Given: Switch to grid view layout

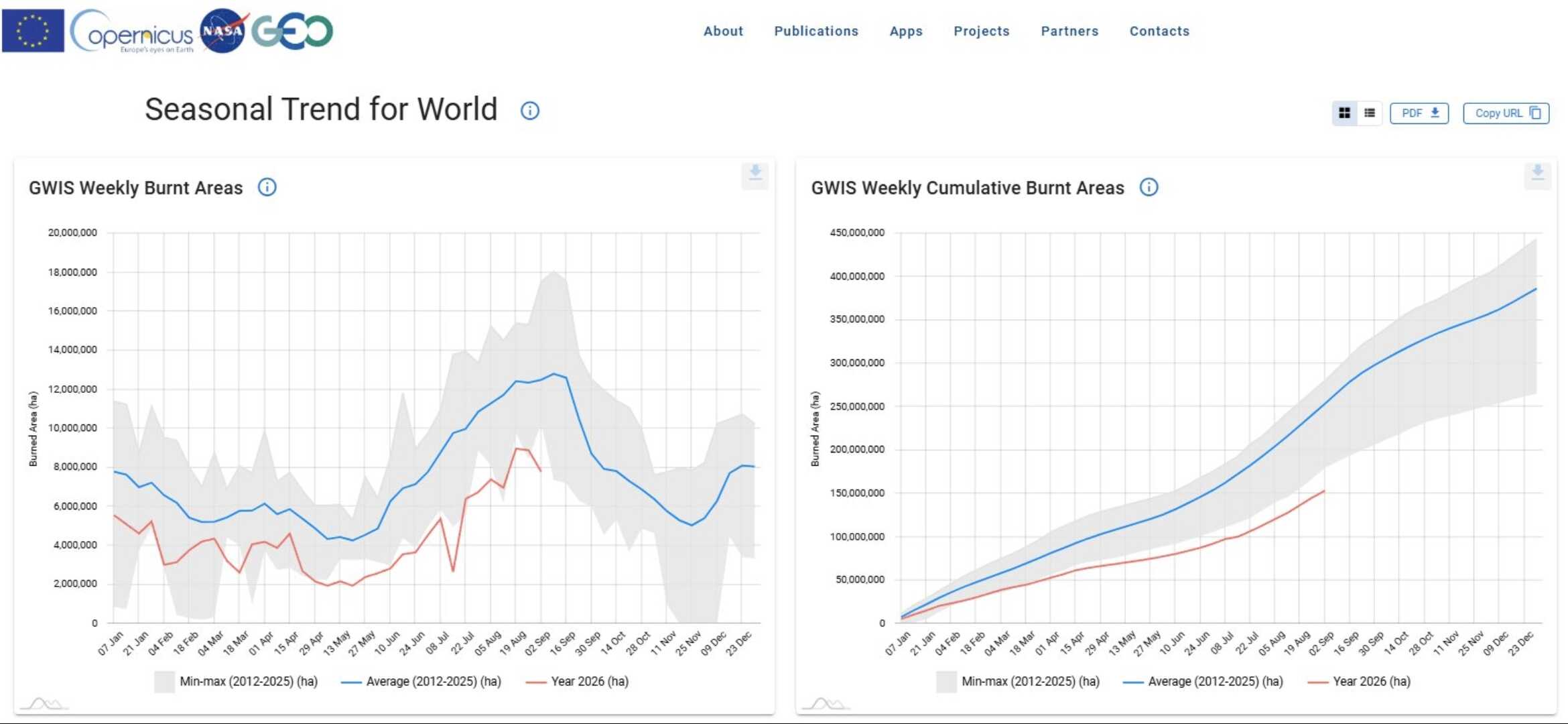Looking at the screenshot, I should point(1344,113).
